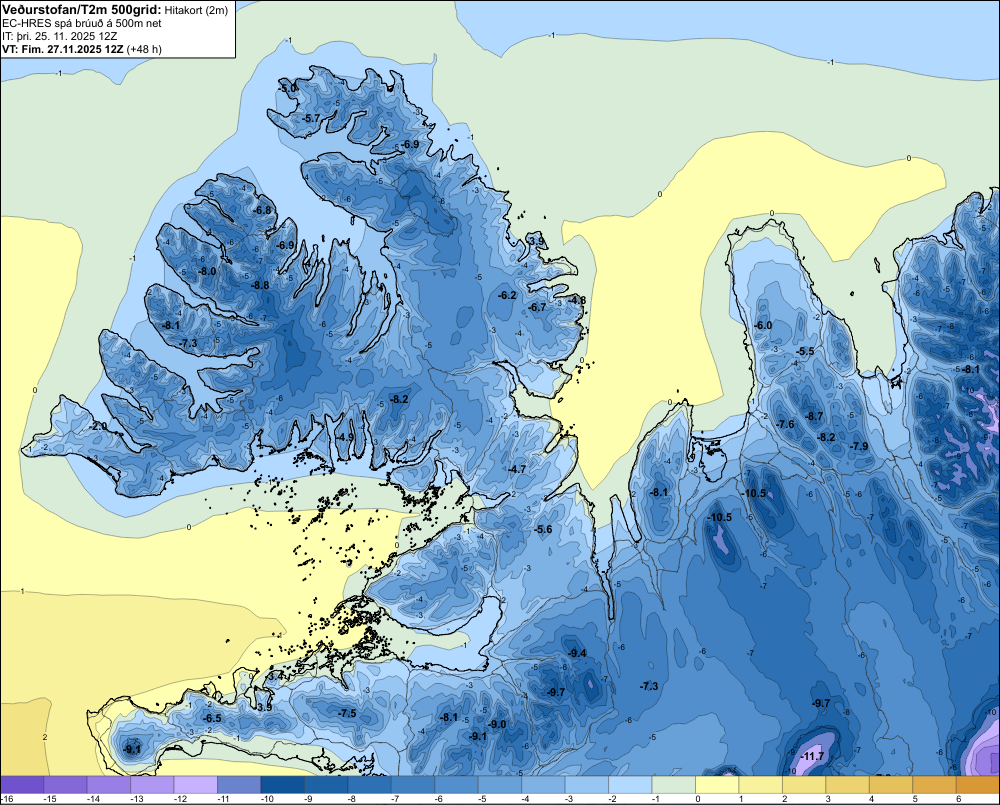Pick the legend swatch between 4 and 5
The image size is (1000, 805).
[x=890, y=784]
